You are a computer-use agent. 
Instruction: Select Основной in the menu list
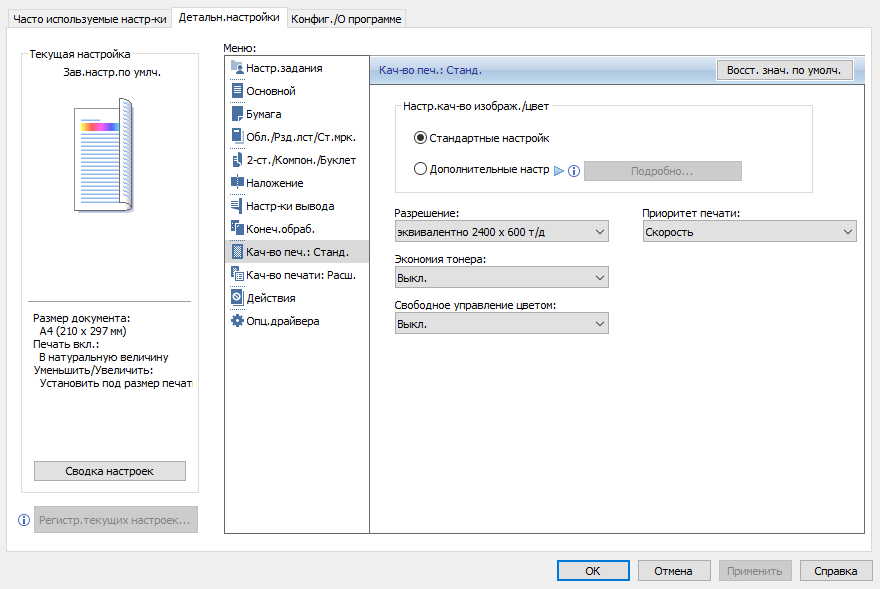(x=297, y=91)
